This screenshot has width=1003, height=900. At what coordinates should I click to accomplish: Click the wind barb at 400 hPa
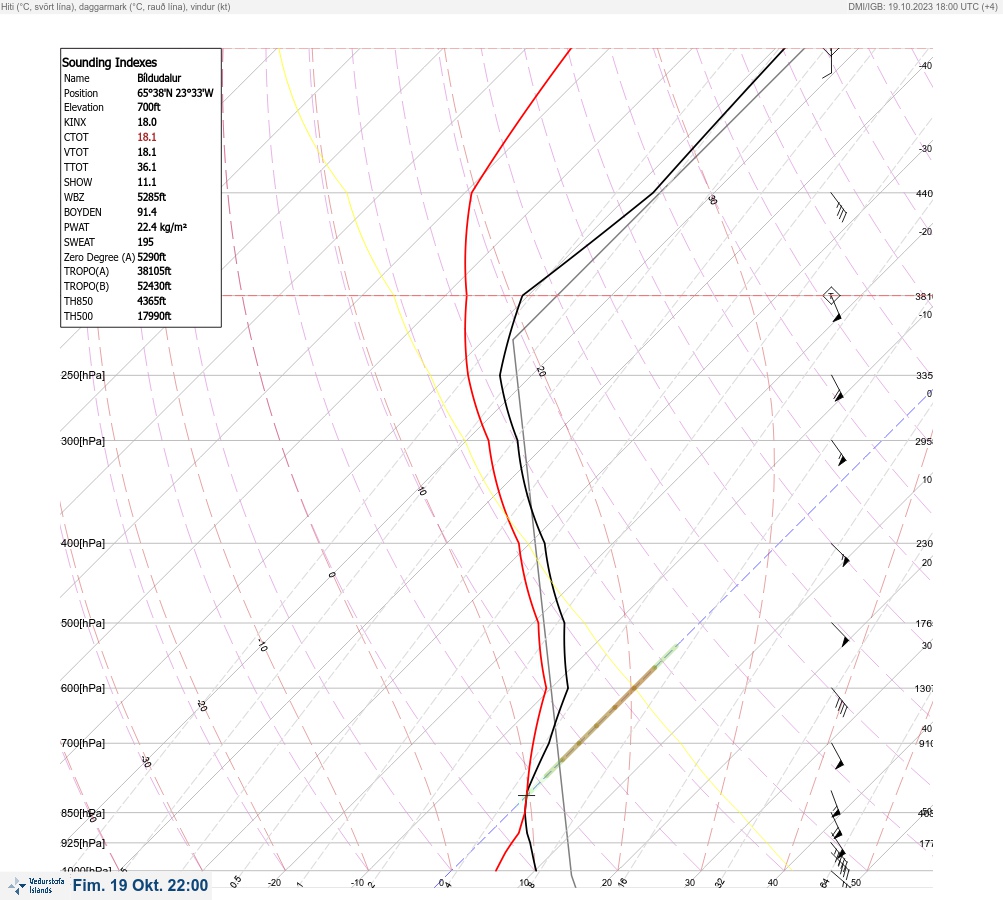pyautogui.click(x=841, y=555)
